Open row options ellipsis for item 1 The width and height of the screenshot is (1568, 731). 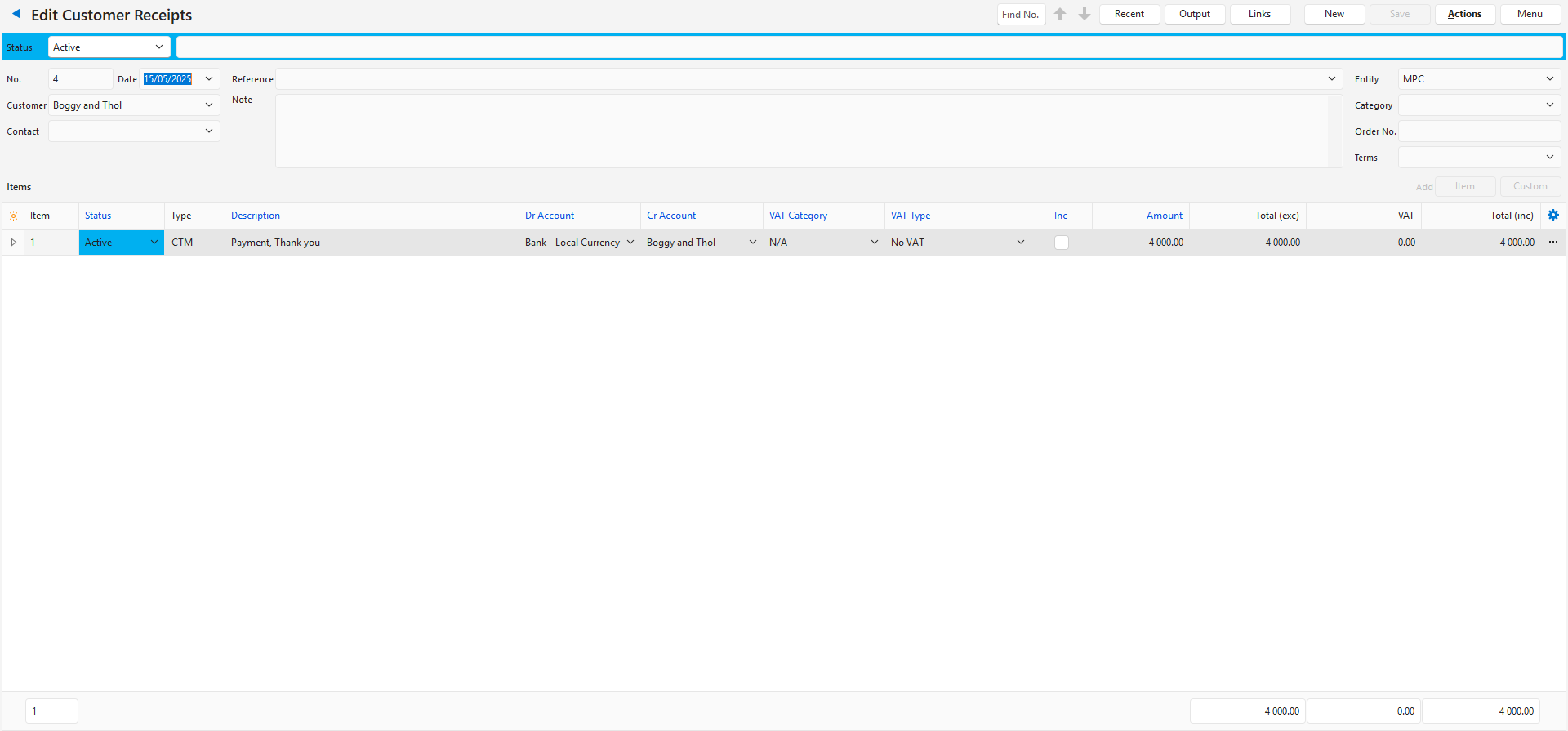[x=1553, y=243]
